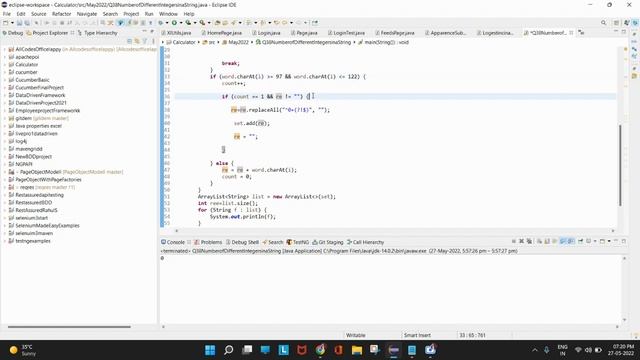Switch to the Problems tab
The height and width of the screenshot is (360, 640).
(x=208, y=242)
